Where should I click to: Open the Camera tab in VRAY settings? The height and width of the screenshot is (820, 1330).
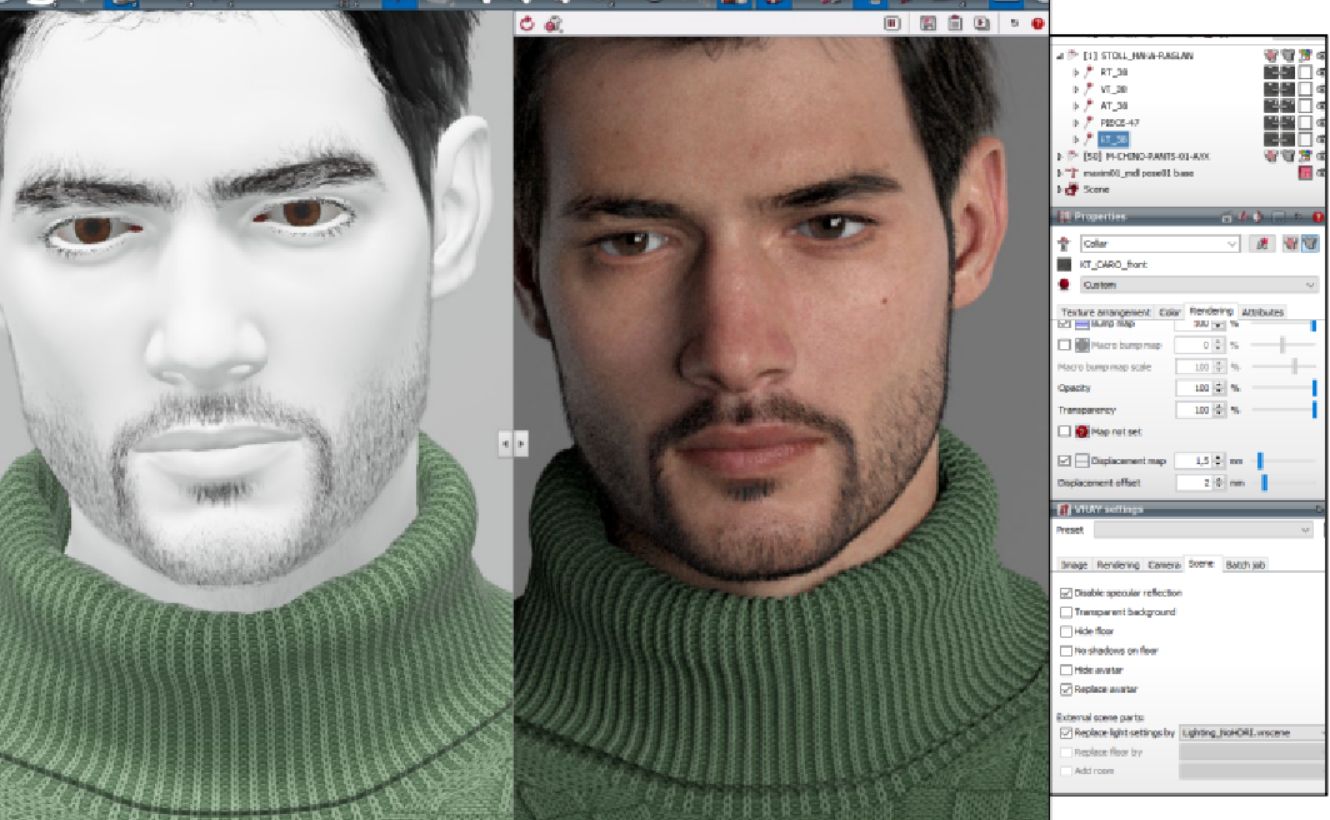(1163, 565)
